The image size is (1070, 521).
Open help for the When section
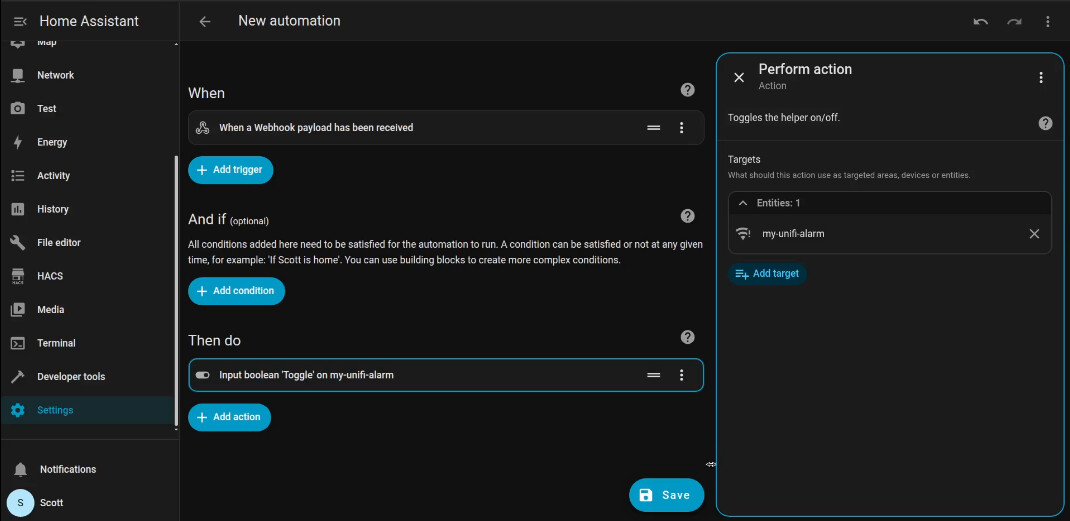point(687,90)
